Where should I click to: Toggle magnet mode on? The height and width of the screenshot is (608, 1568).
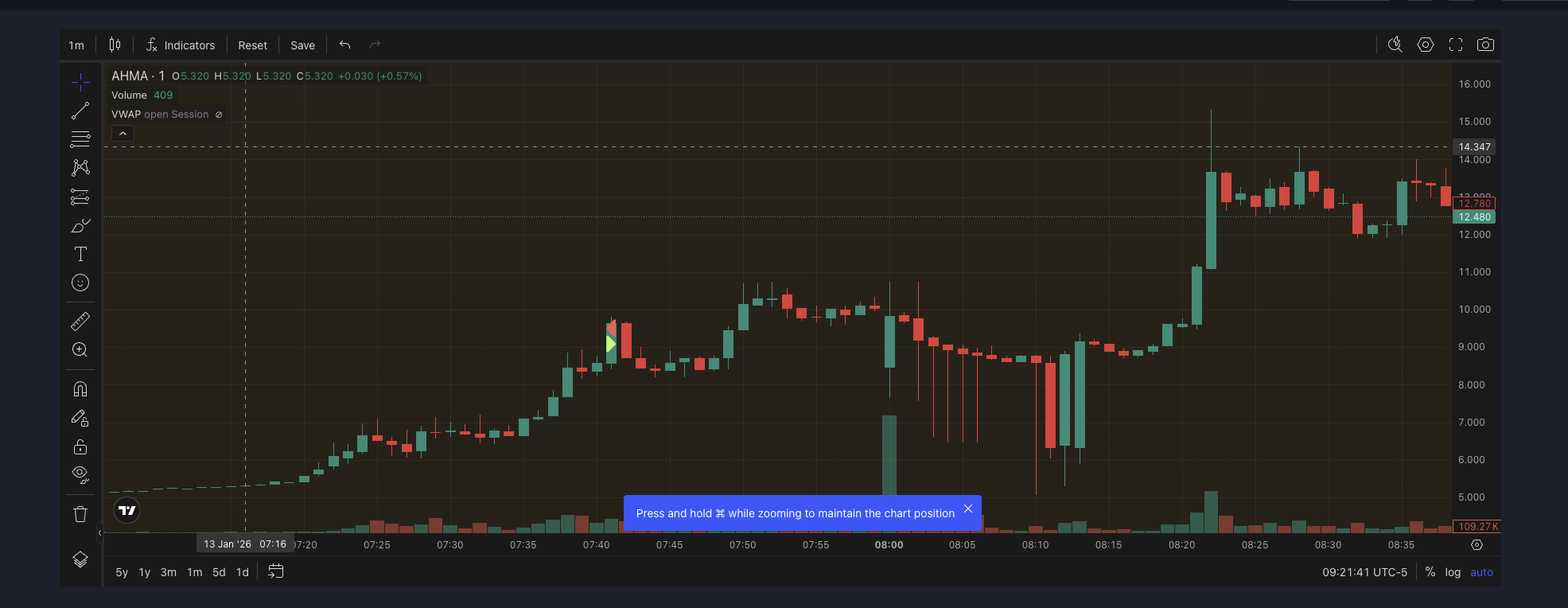tap(80, 389)
